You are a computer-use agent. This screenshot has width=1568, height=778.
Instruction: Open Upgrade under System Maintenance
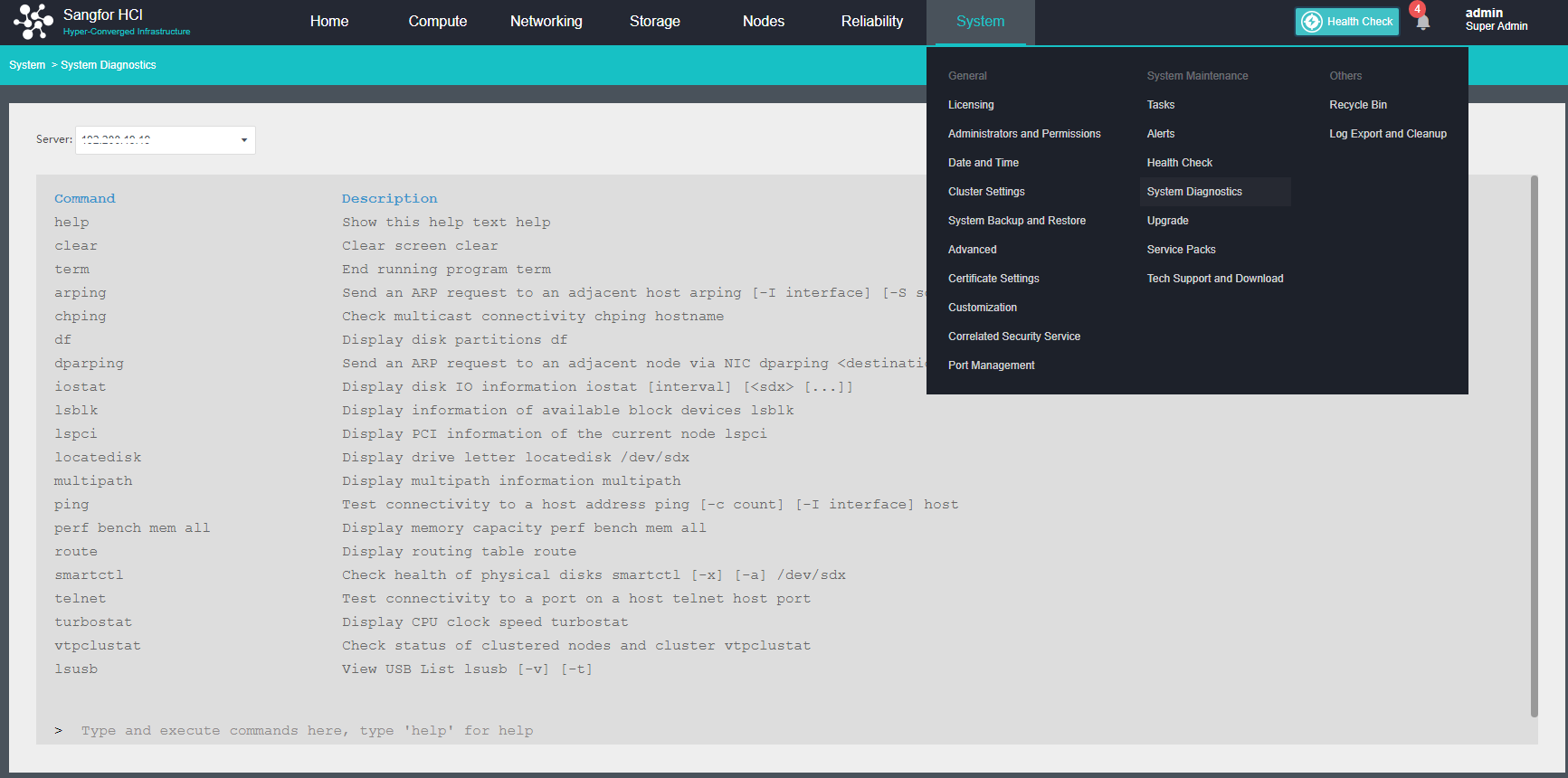pos(1167,221)
